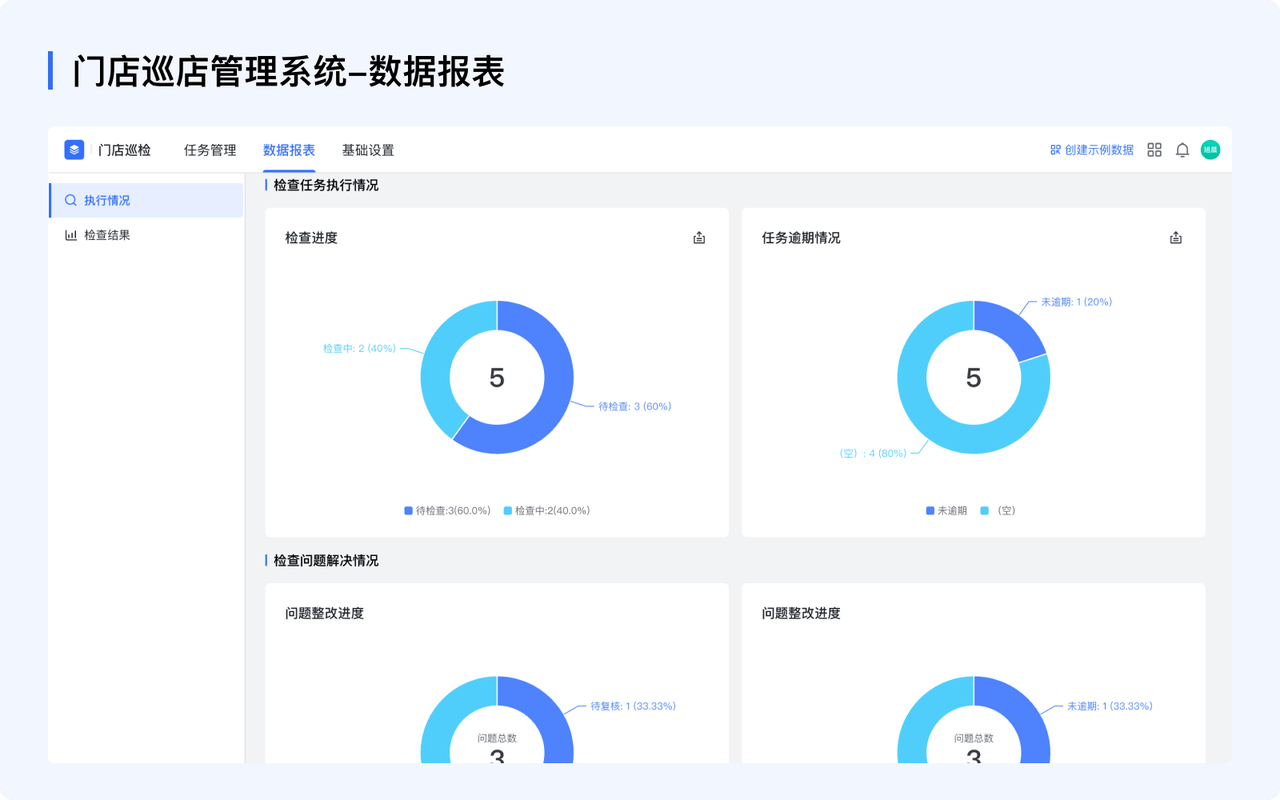This screenshot has height=800, width=1280.
Task: Click the 门店巡检 app logo icon
Action: [74, 150]
